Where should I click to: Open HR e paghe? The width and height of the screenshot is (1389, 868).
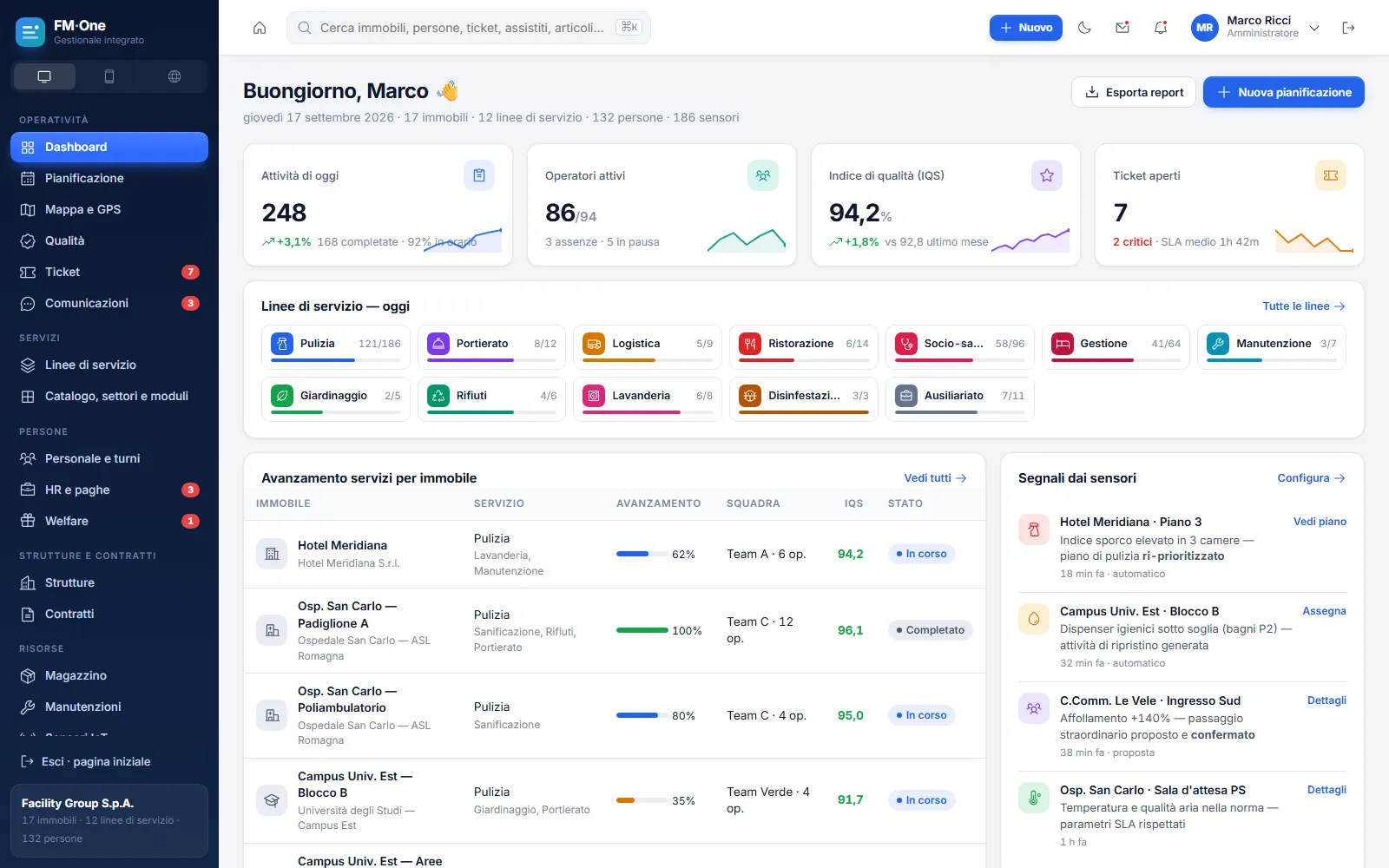pos(109,490)
